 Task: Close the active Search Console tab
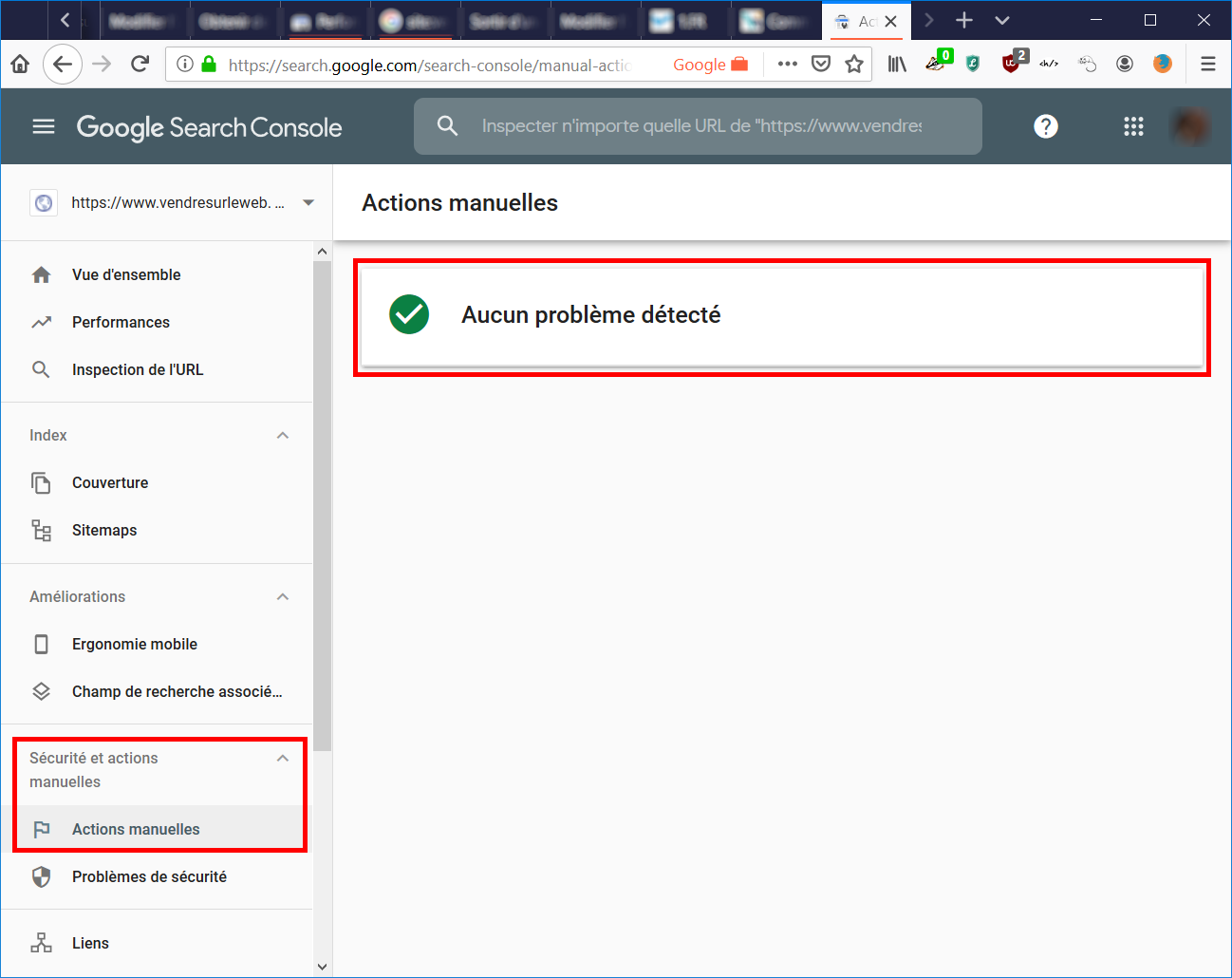[x=890, y=21]
